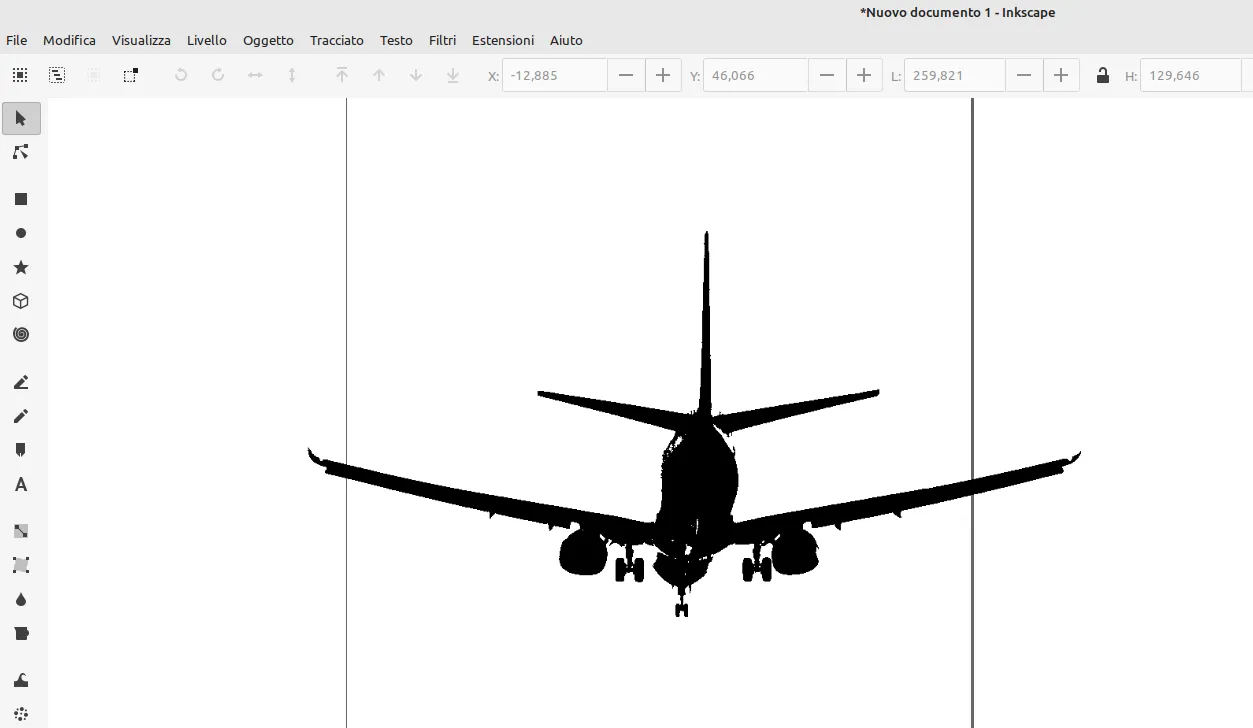Select the Text tool
Image resolution: width=1253 pixels, height=728 pixels.
(x=21, y=484)
